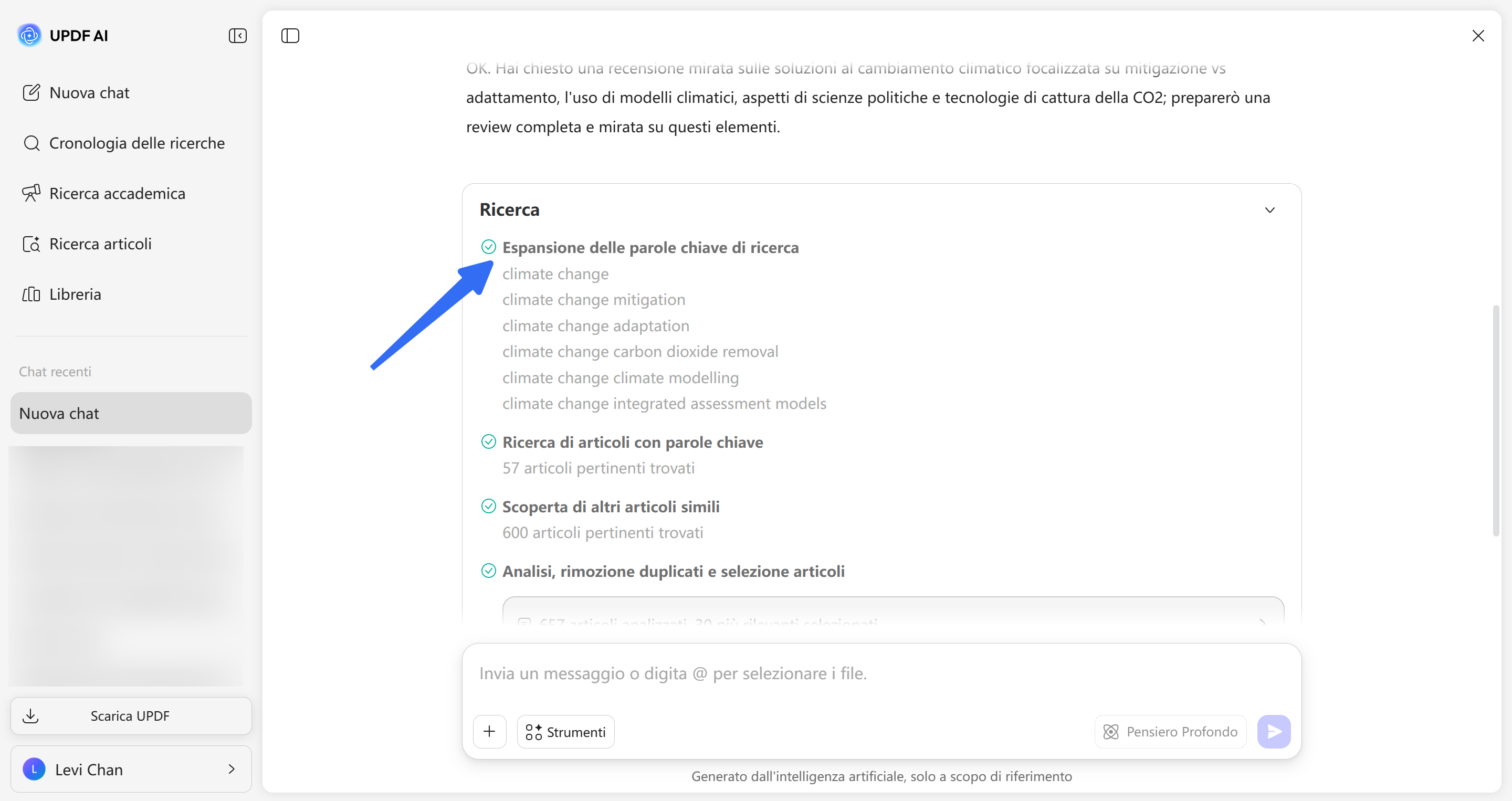This screenshot has width=1512, height=801.
Task: Select Nuova chat in recent chats
Action: [x=131, y=413]
